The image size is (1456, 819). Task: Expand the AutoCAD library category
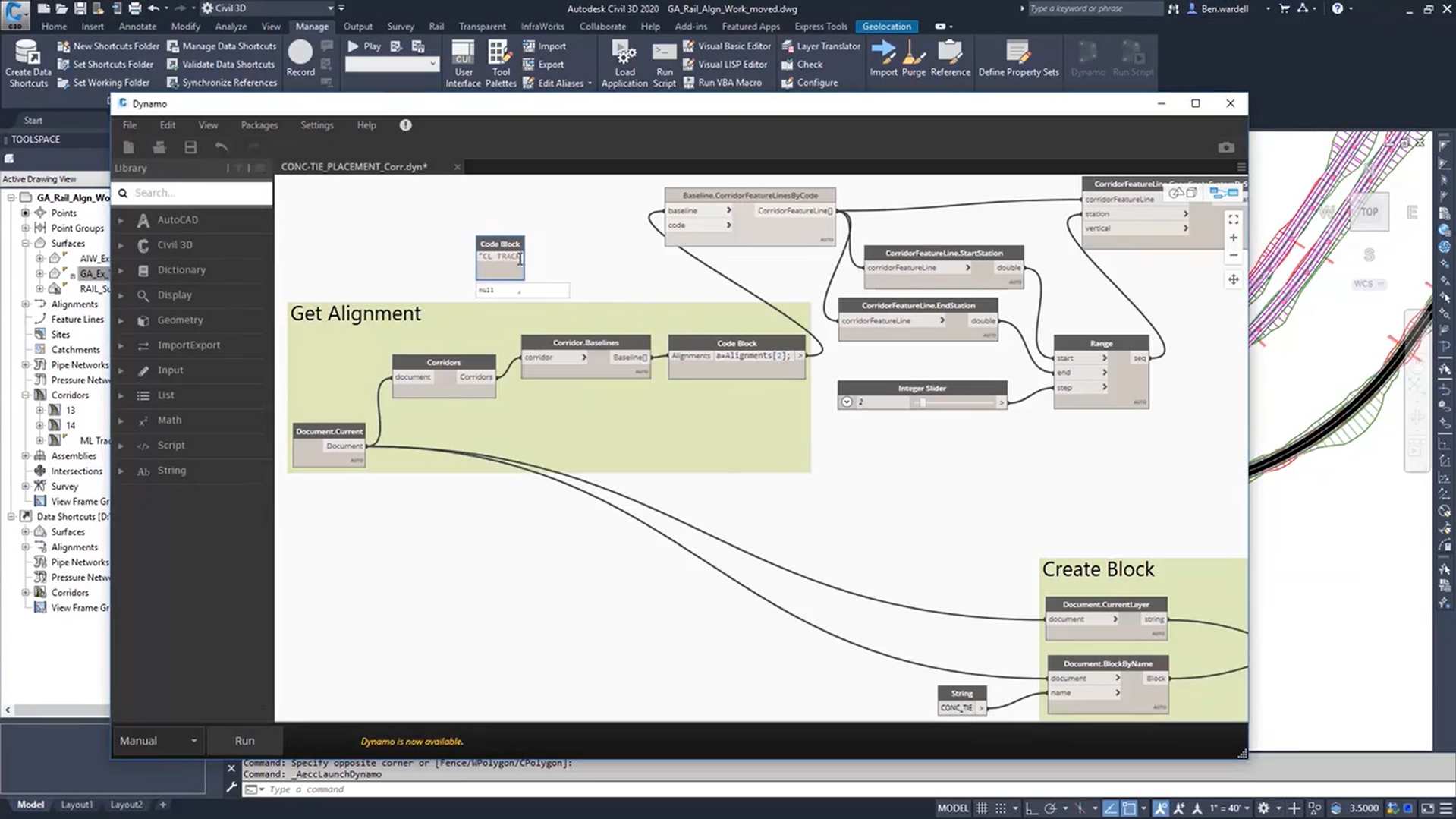click(x=121, y=220)
